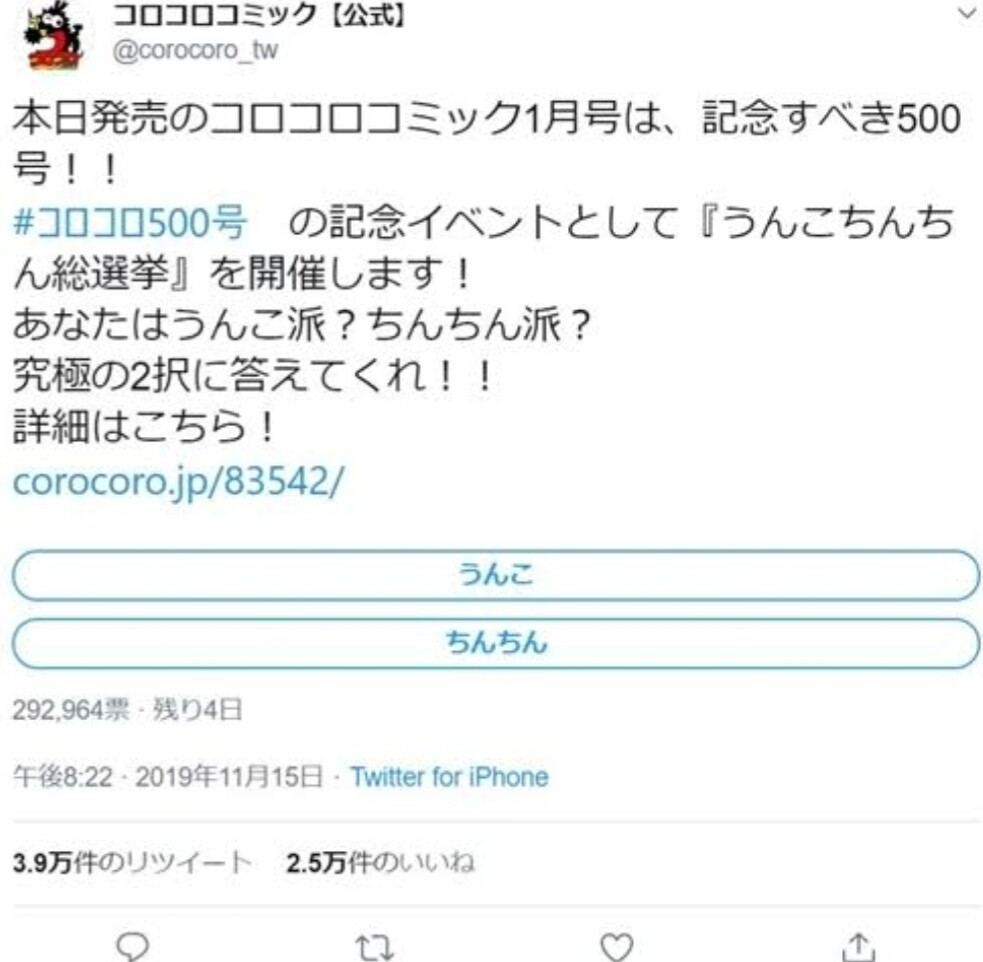Select the tweet line あなたはうんこ派？ちんちん派？

[302, 325]
